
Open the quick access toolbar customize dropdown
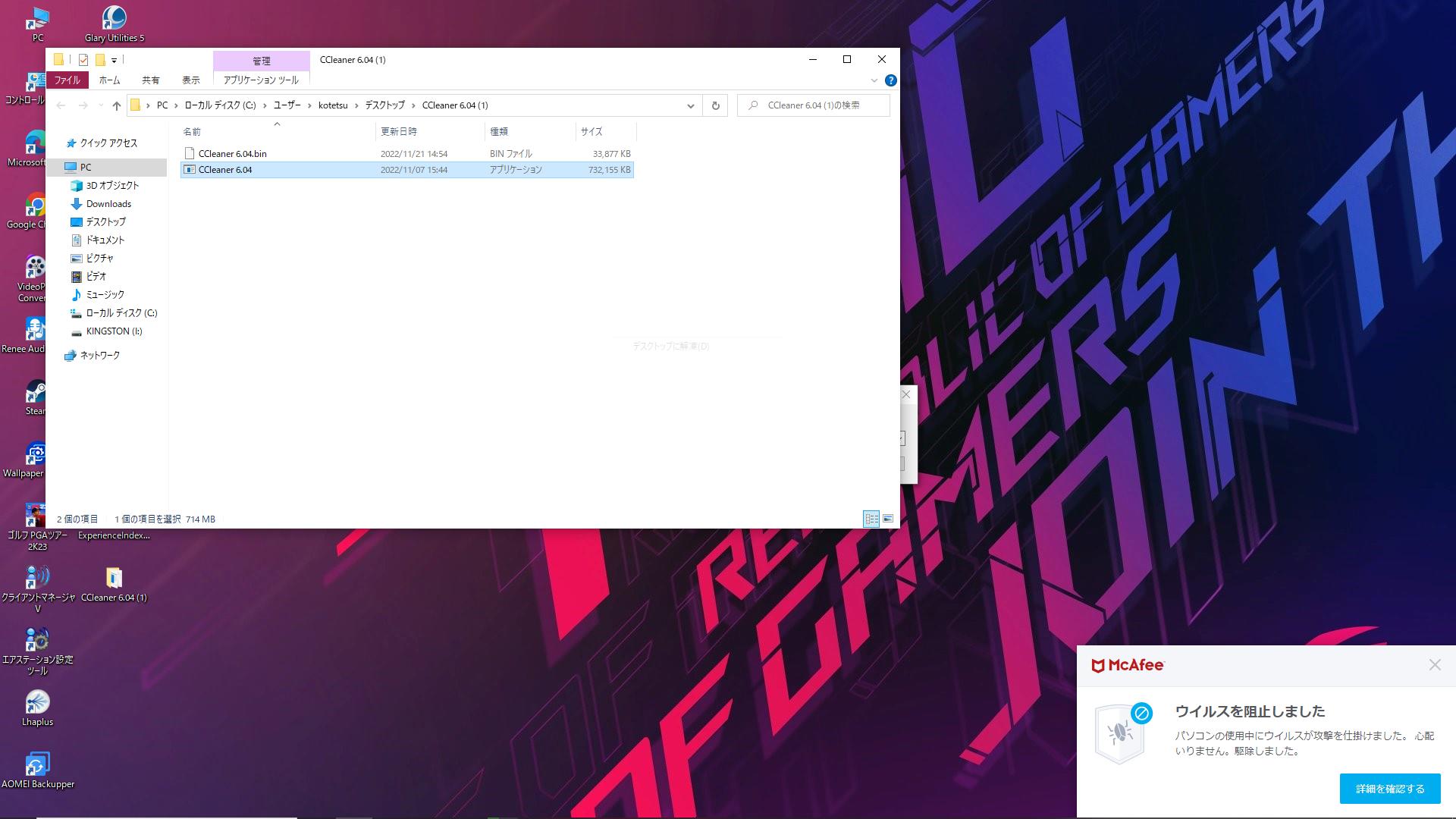pos(114,60)
